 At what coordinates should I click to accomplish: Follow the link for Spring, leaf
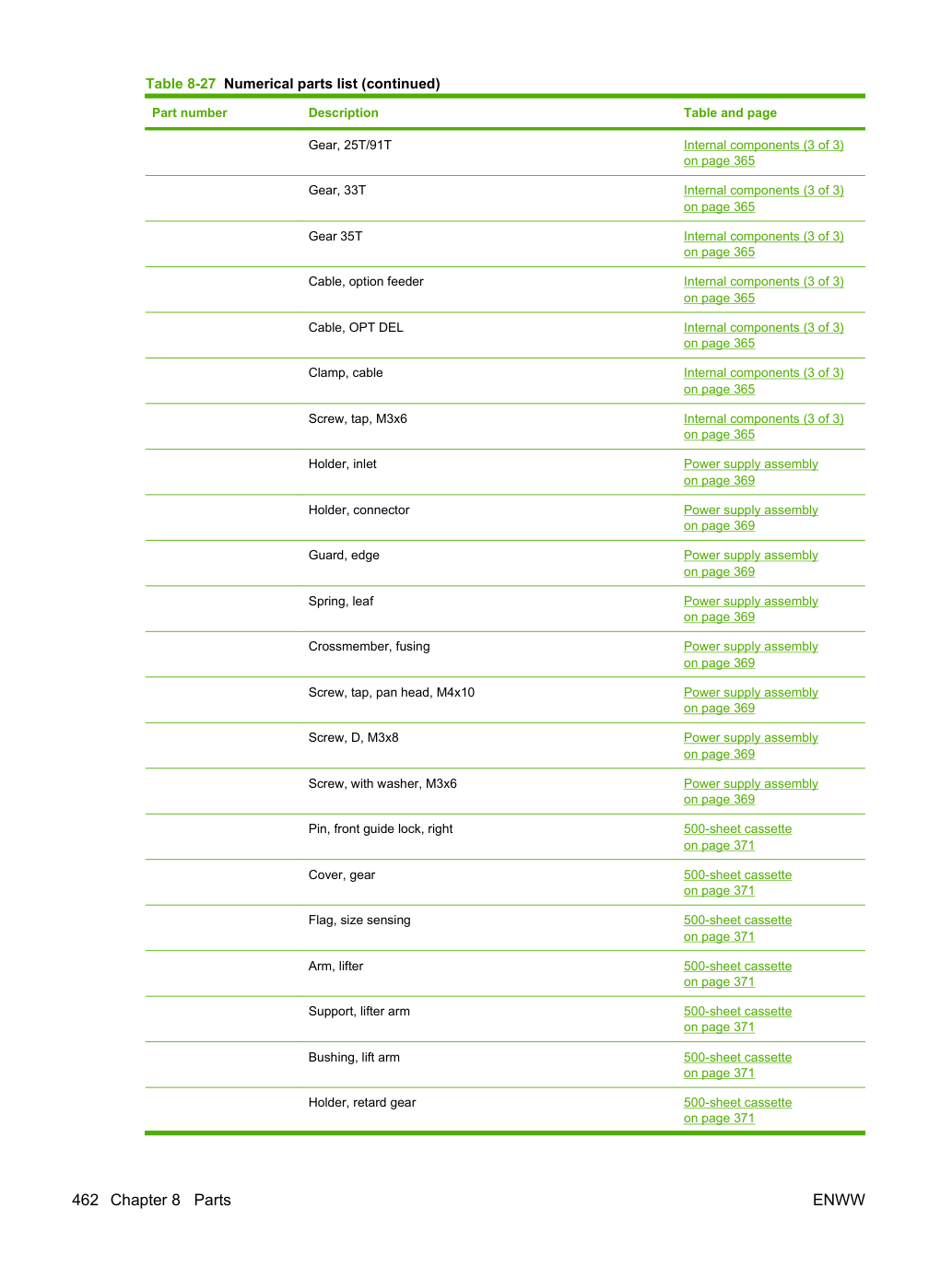[x=750, y=609]
